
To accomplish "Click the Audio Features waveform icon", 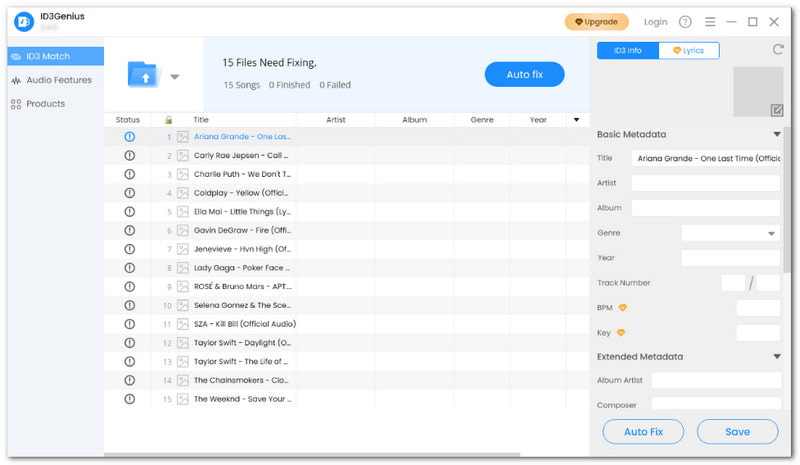I will pyautogui.click(x=16, y=81).
